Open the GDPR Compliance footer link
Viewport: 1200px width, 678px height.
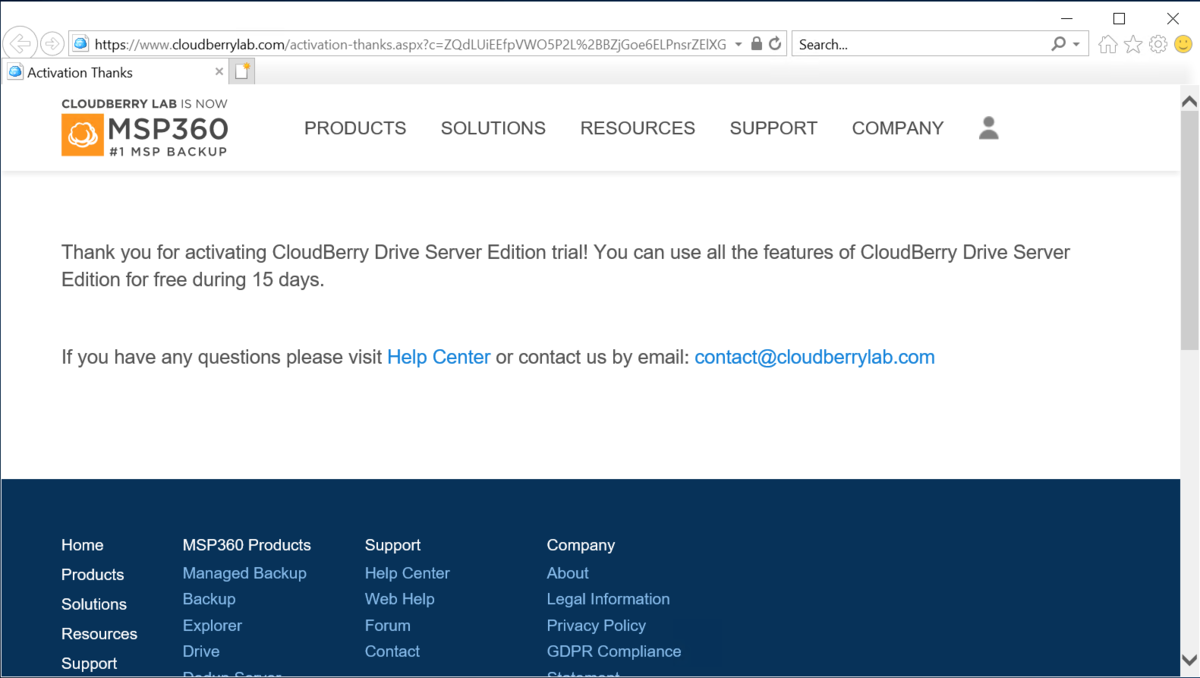[614, 651]
